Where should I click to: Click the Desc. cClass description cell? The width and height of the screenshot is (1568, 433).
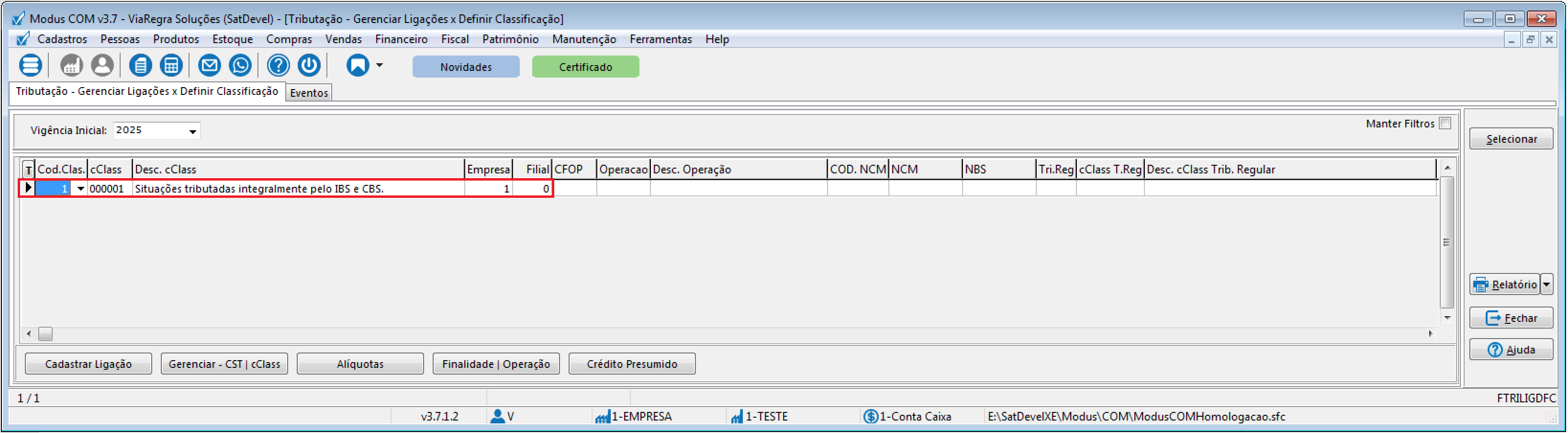point(298,189)
